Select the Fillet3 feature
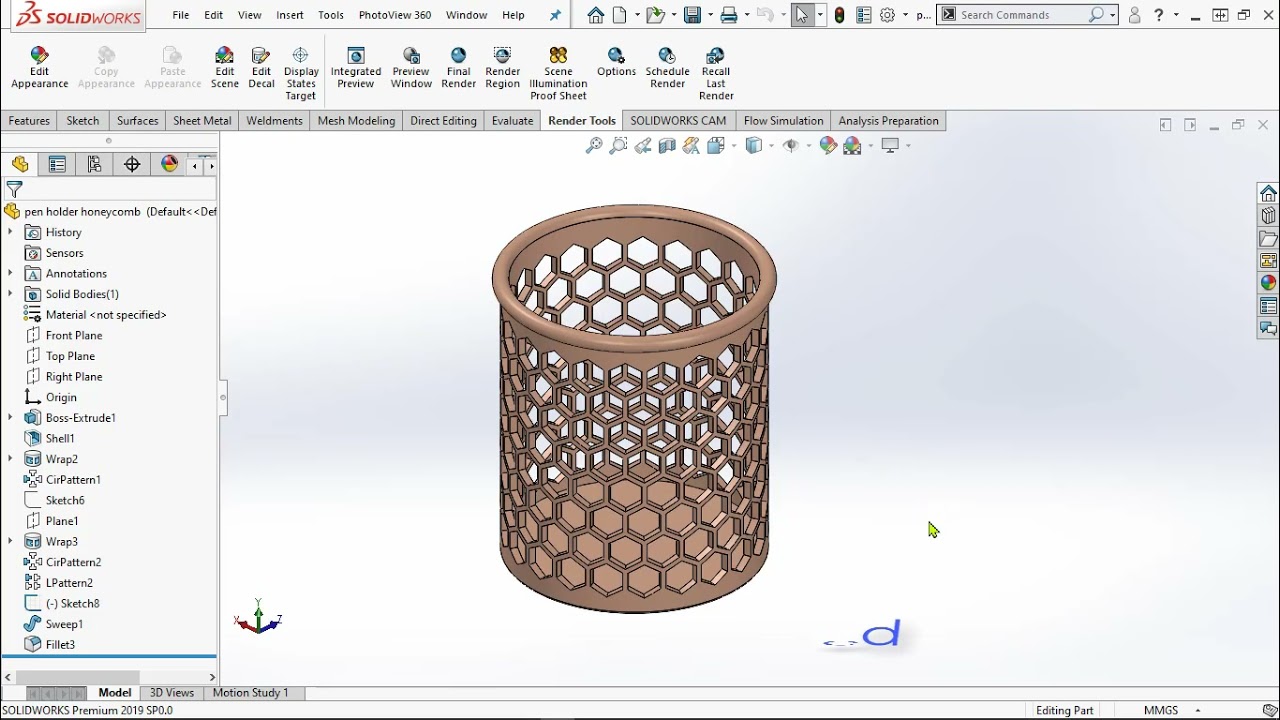 [60, 645]
